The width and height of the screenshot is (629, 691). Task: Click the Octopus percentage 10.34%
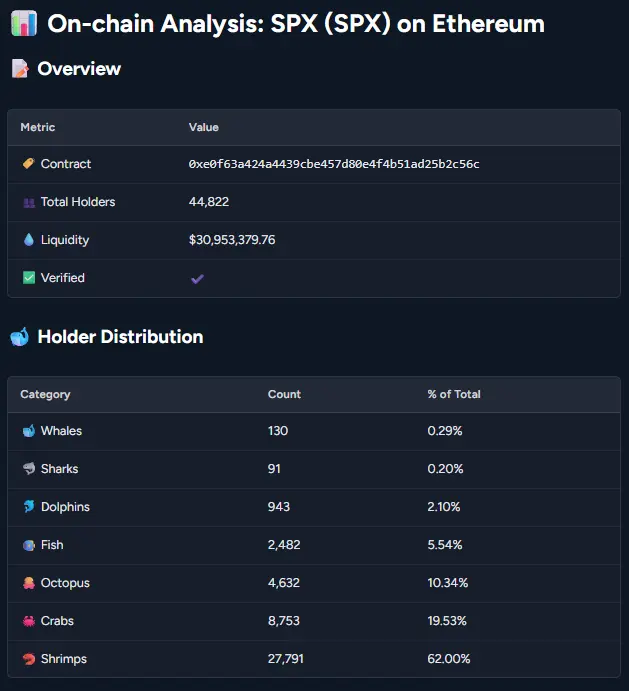click(x=447, y=583)
